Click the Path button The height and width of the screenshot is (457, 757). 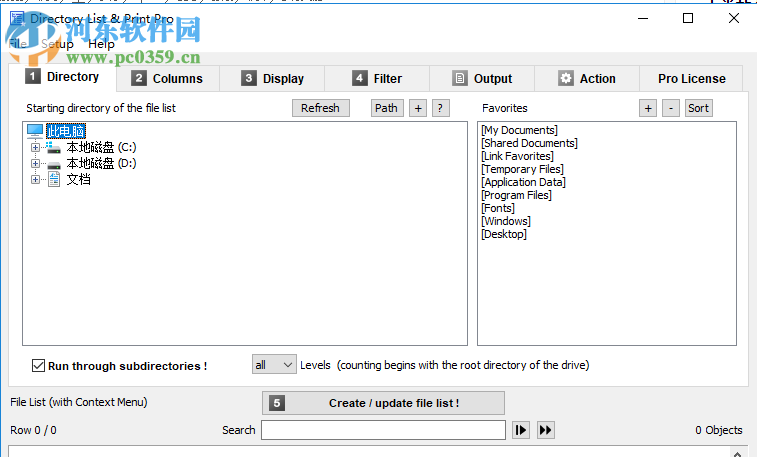387,108
